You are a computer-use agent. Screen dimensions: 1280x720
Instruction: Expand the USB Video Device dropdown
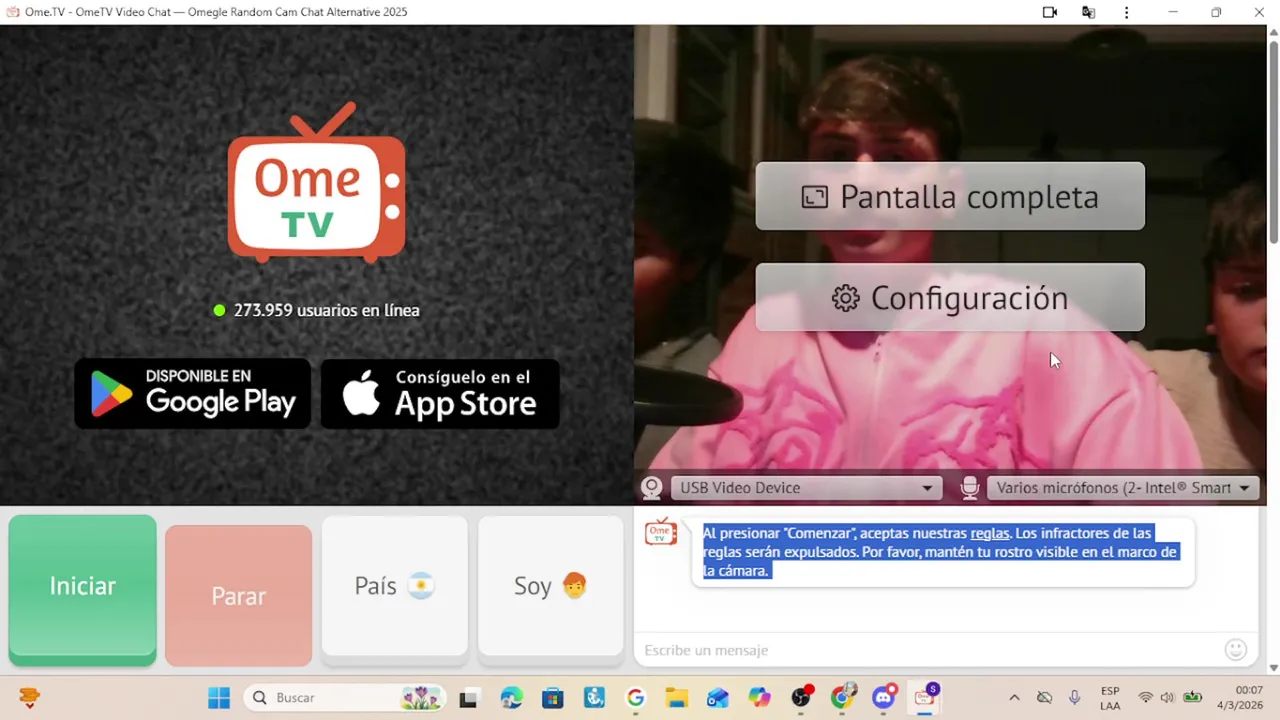coord(806,488)
